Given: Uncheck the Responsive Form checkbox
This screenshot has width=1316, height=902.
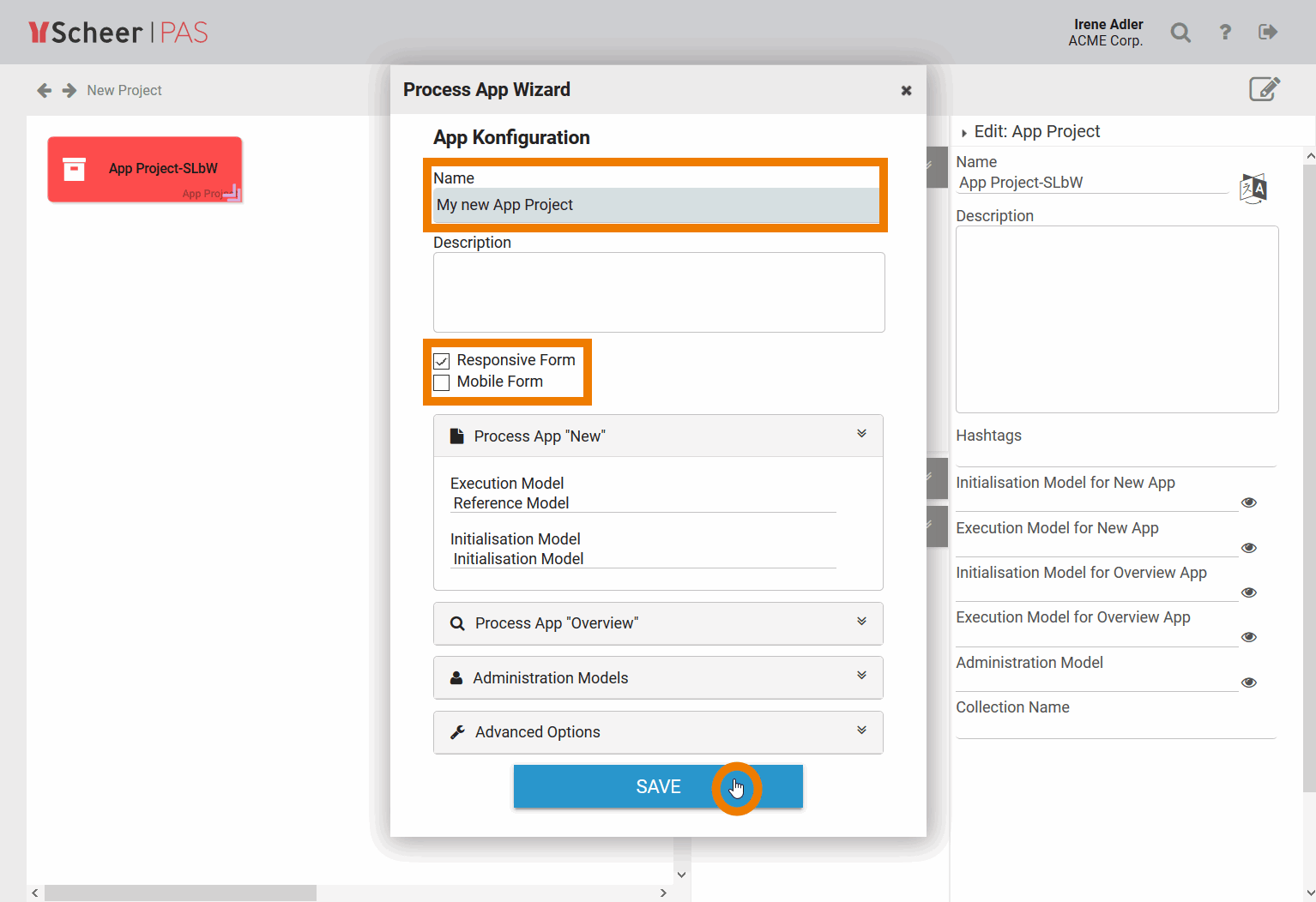Looking at the screenshot, I should coord(442,361).
